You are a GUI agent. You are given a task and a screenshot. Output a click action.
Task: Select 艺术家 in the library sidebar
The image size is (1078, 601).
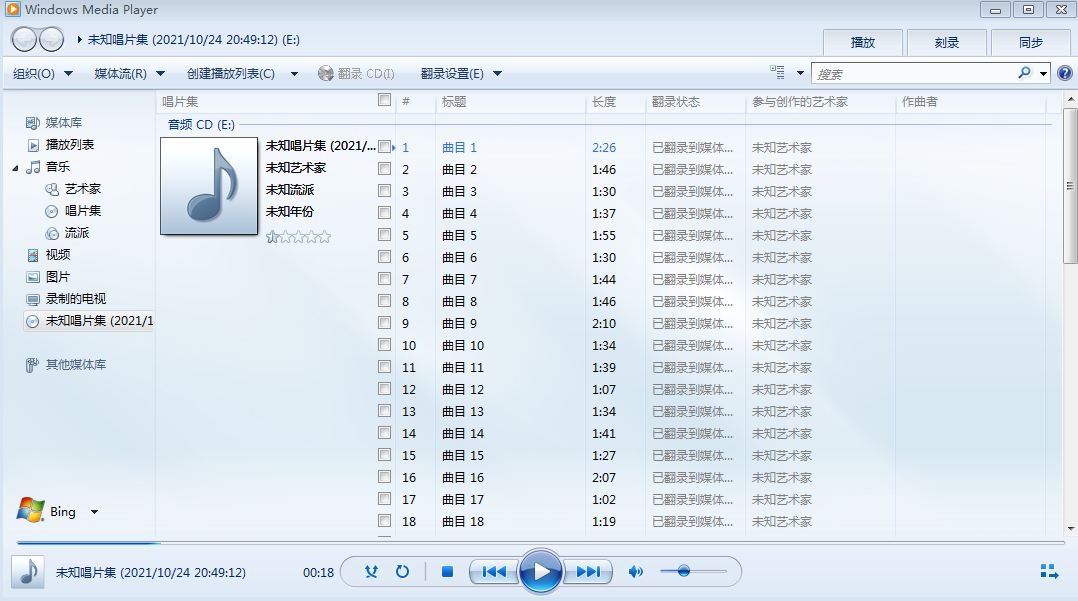[x=82, y=189]
